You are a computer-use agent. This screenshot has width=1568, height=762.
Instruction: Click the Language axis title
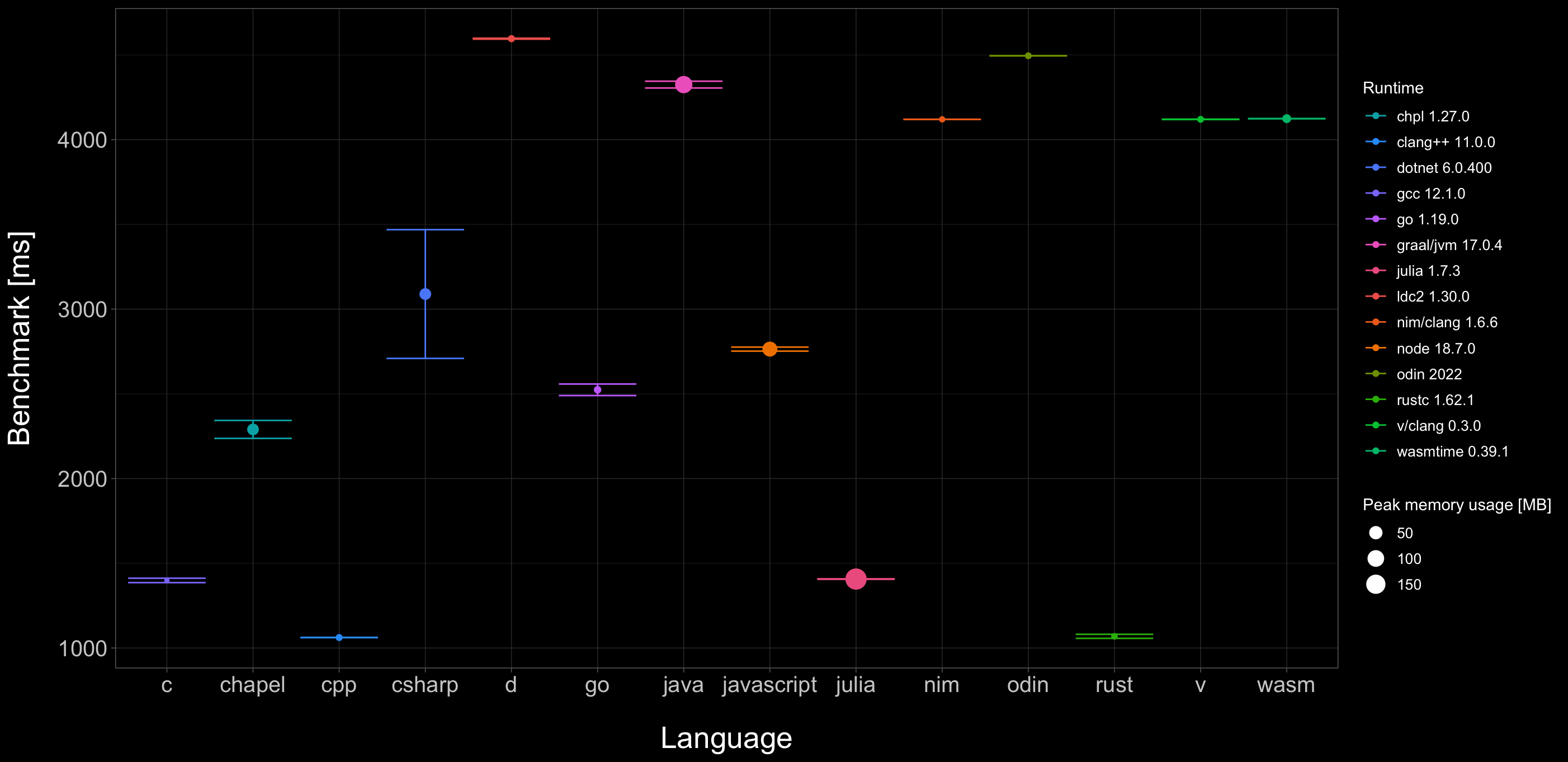[726, 739]
